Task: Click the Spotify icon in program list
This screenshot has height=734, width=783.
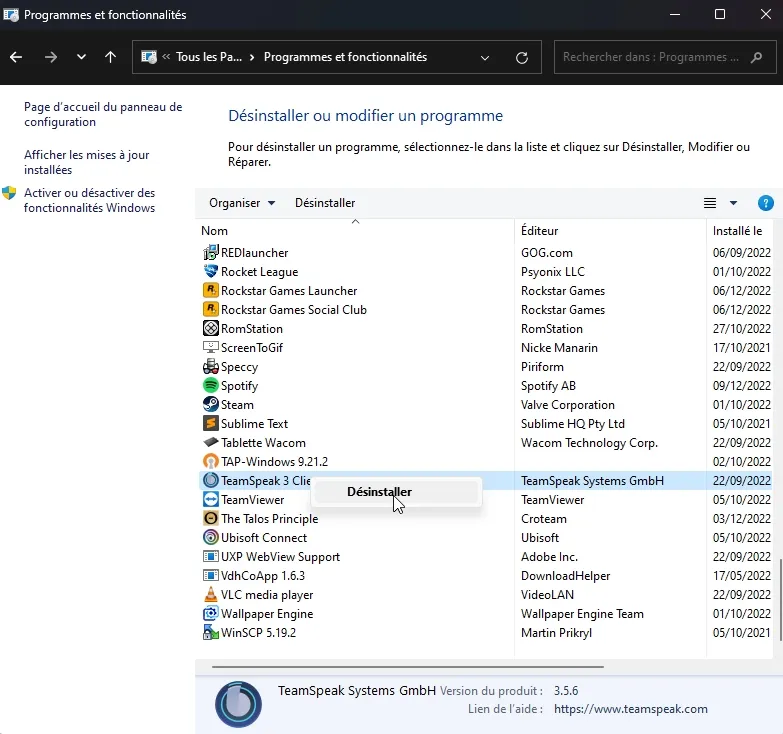Action: [x=211, y=386]
